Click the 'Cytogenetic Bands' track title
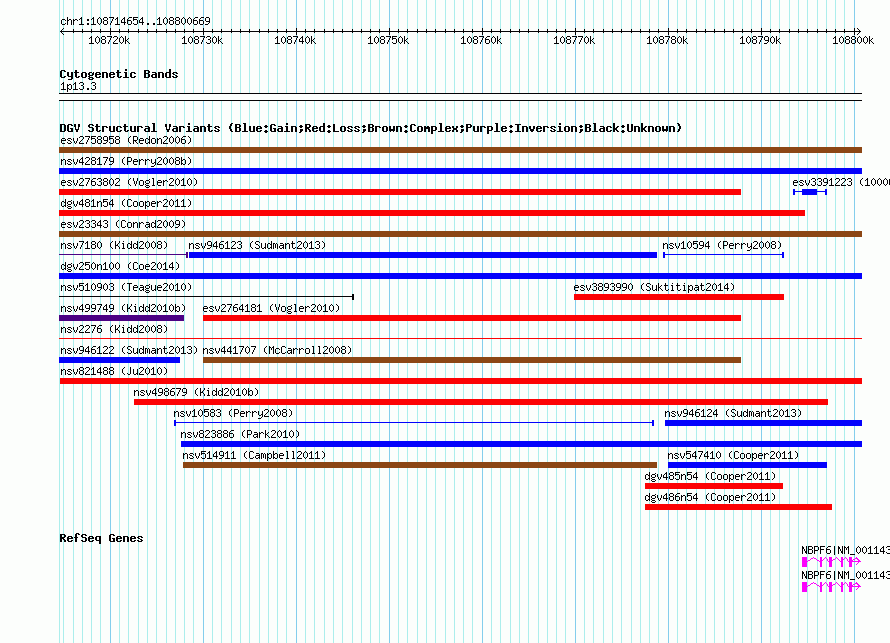 (x=119, y=74)
